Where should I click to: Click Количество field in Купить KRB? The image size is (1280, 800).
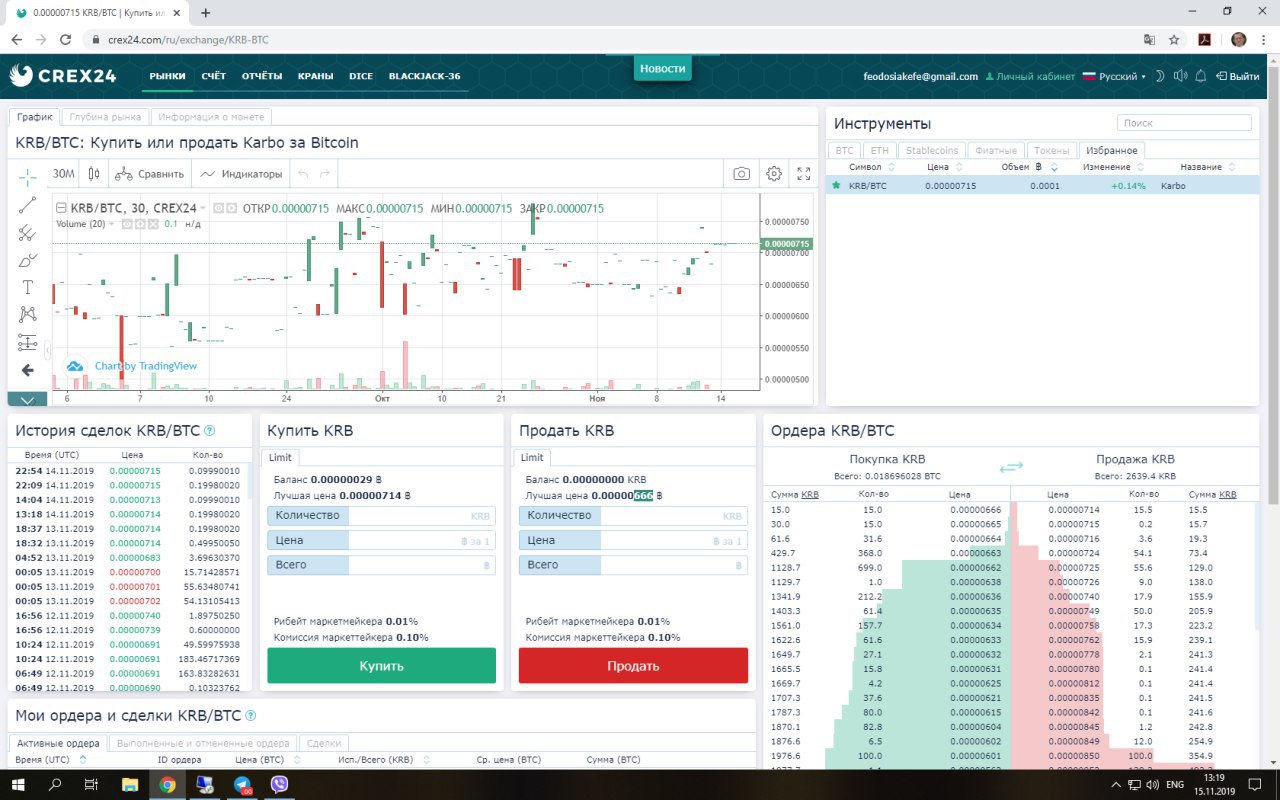[381, 516]
